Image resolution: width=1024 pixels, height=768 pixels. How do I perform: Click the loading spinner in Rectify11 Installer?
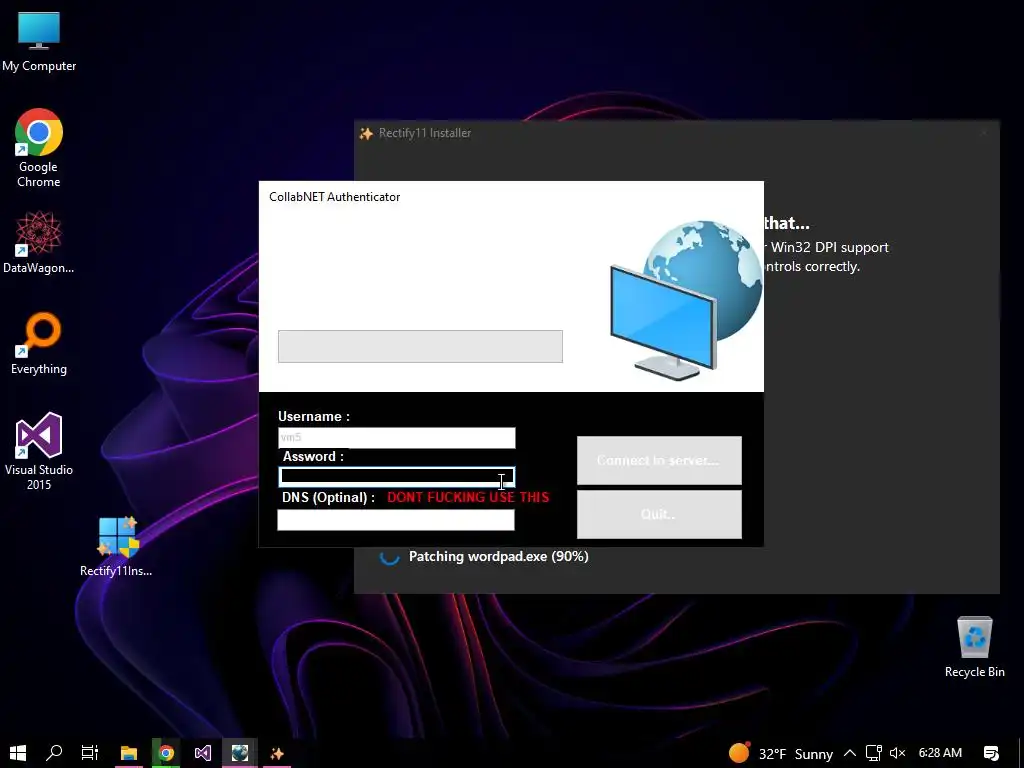coord(390,556)
